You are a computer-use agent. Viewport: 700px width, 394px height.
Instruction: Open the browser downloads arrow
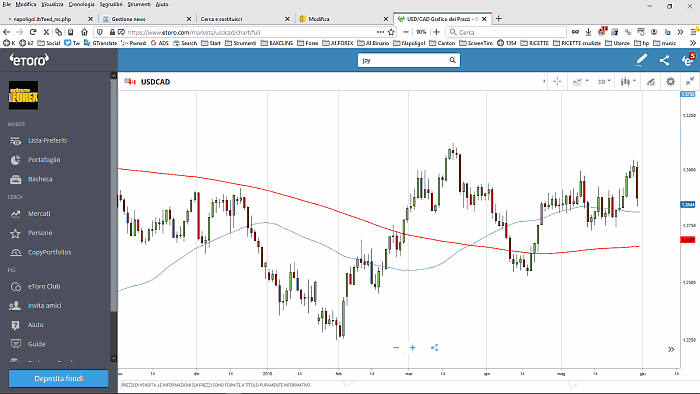[588, 32]
